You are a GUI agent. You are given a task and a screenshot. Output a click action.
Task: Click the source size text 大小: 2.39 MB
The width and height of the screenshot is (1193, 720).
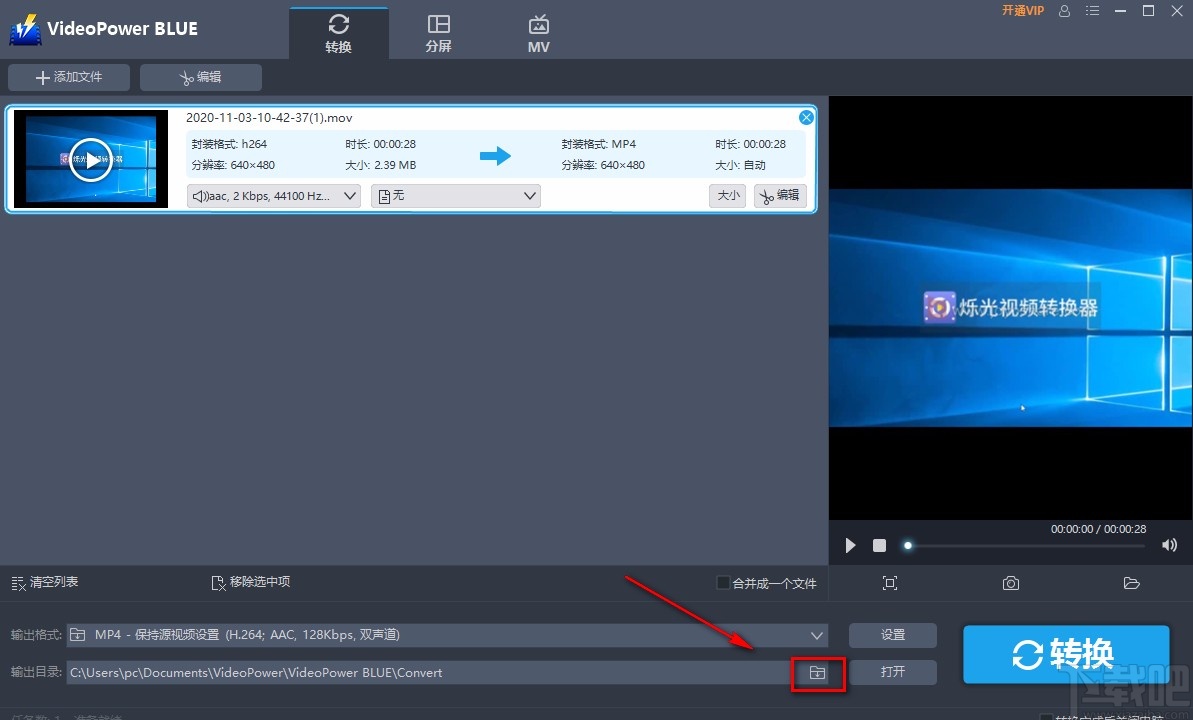380,165
